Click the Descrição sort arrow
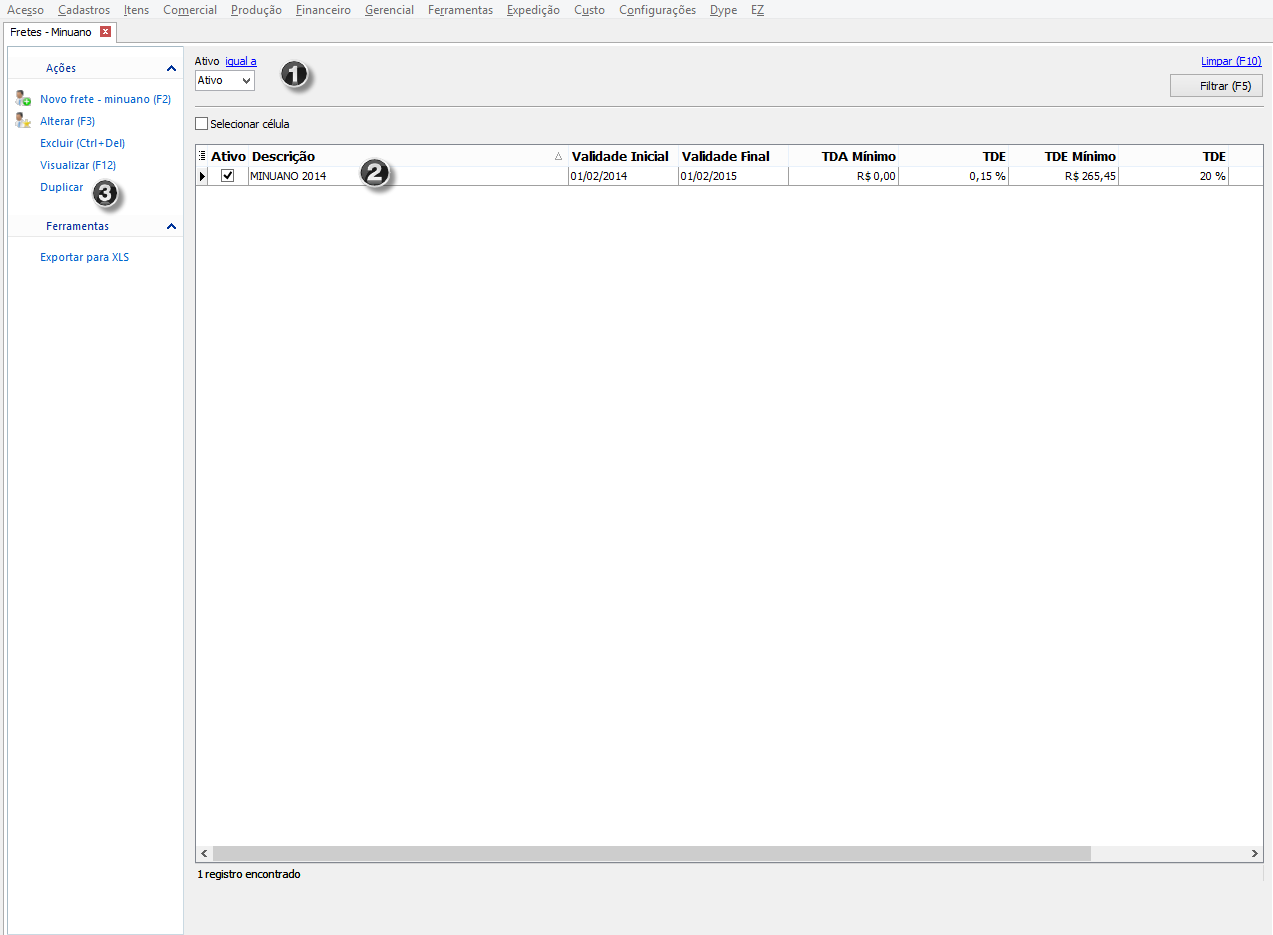1273x935 pixels. 558,157
